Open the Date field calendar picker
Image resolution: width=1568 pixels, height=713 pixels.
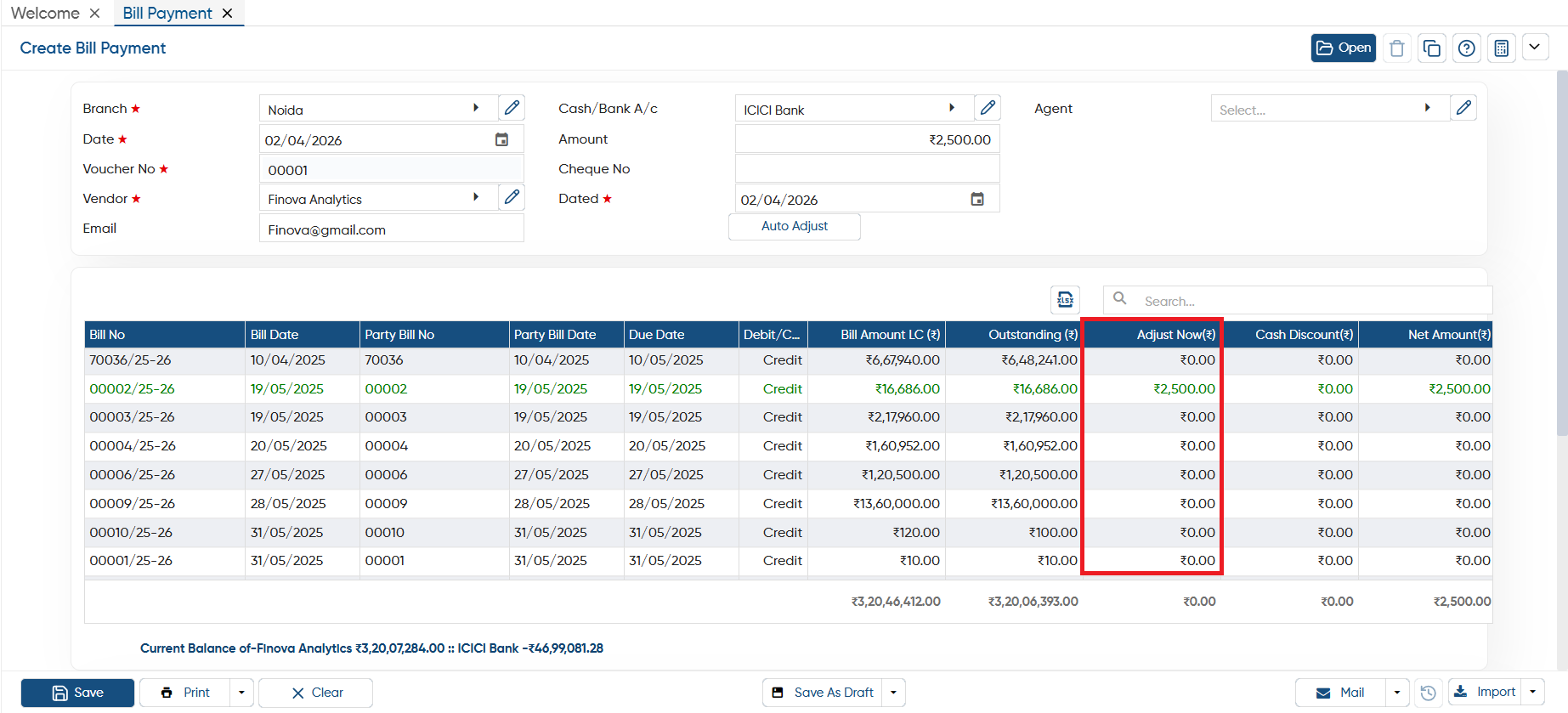click(x=501, y=139)
